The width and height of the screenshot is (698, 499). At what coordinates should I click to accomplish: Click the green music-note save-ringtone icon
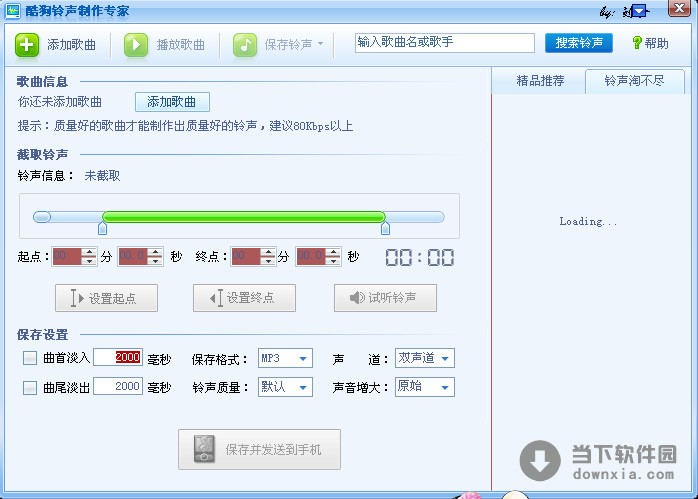coord(245,45)
